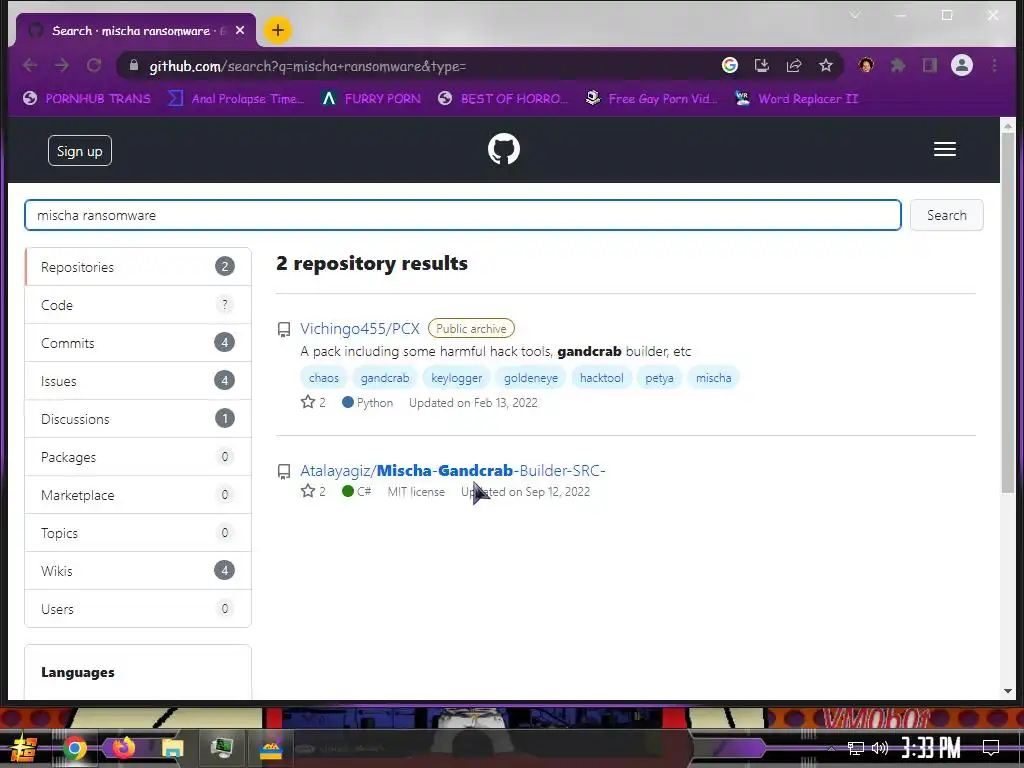This screenshot has height=768, width=1024.
Task: Open the Chrome profile avatar
Action: pyautogui.click(x=962, y=65)
